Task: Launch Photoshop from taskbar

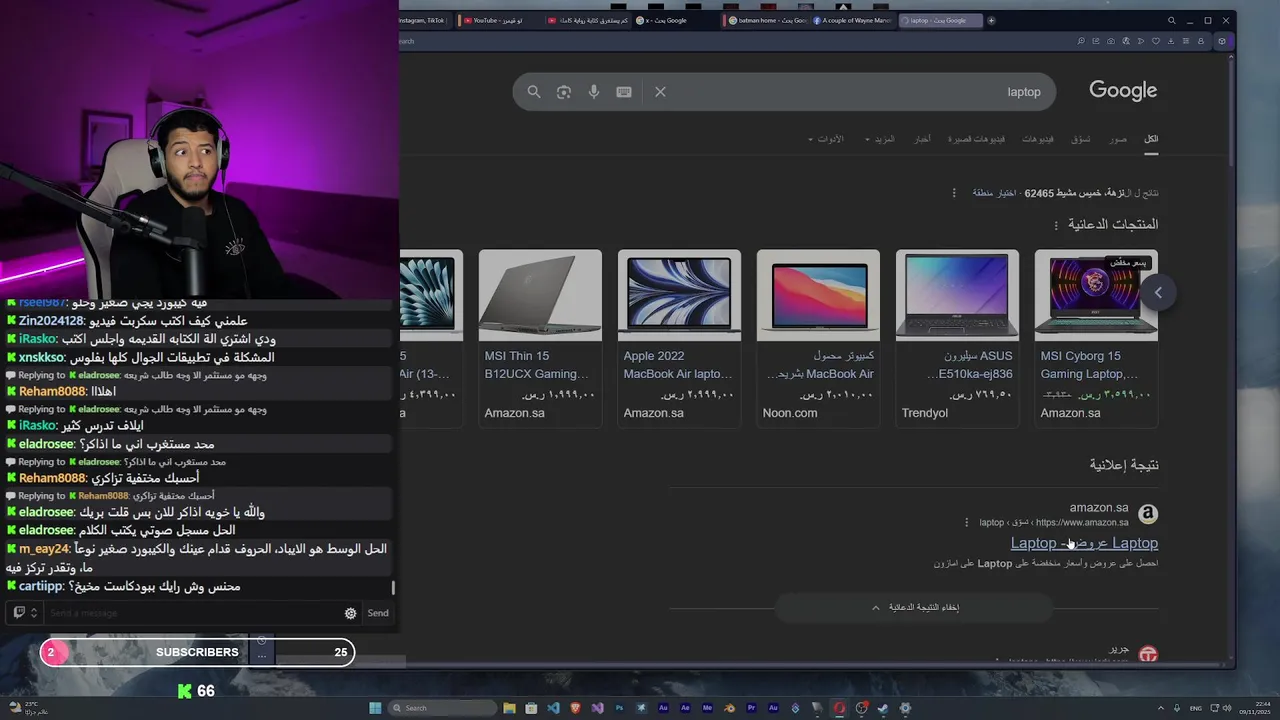Action: [x=619, y=708]
